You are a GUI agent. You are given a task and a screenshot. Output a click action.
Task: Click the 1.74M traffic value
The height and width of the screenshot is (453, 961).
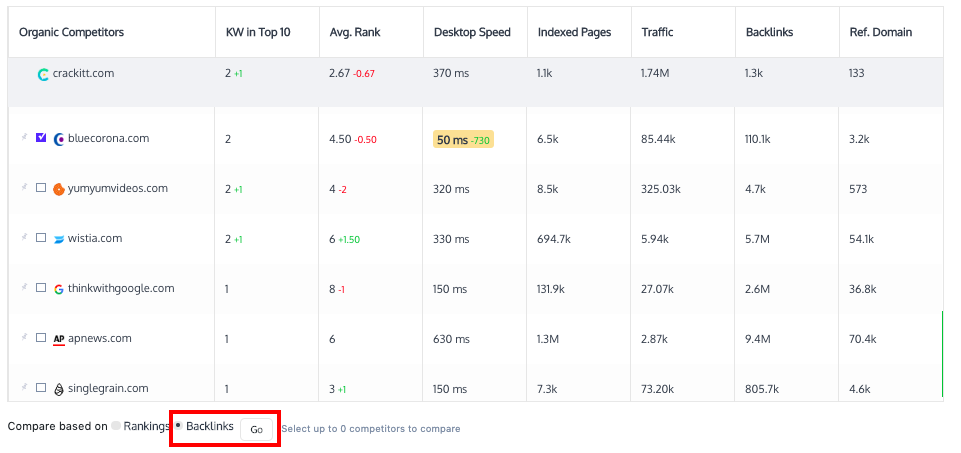point(655,74)
